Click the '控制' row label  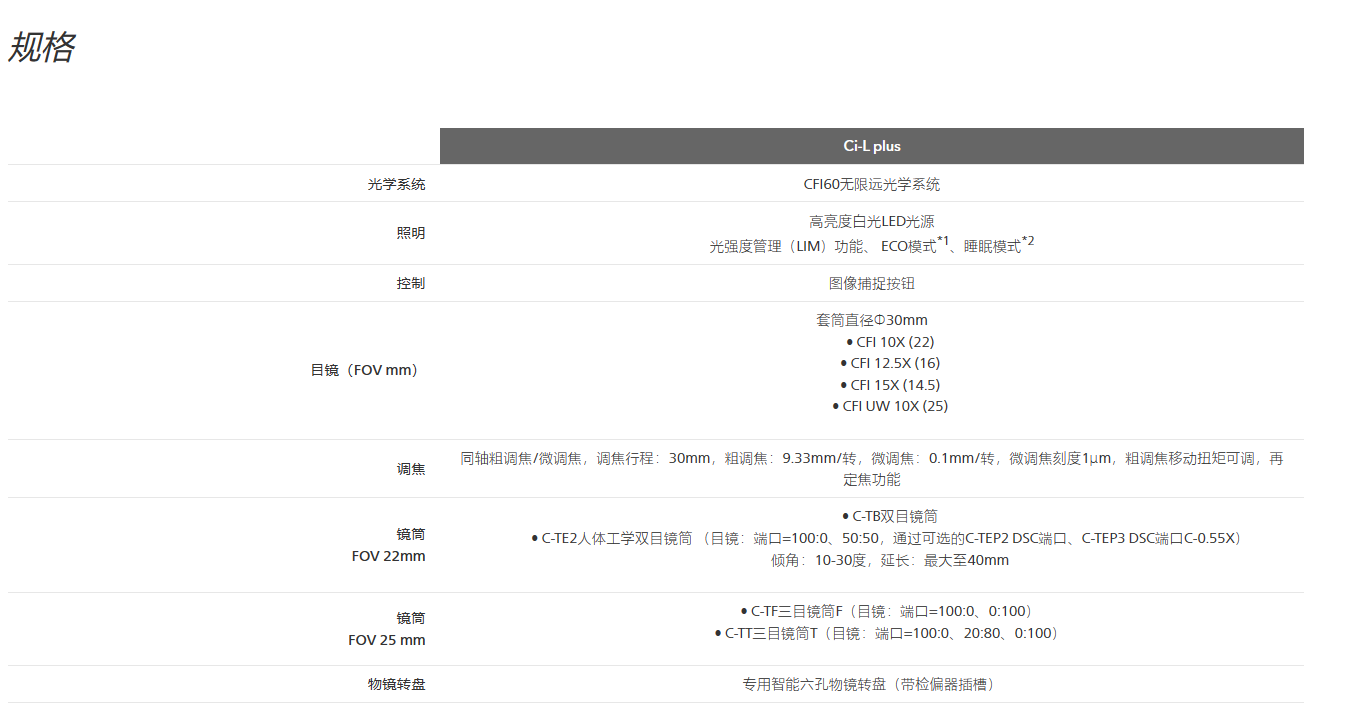[411, 283]
